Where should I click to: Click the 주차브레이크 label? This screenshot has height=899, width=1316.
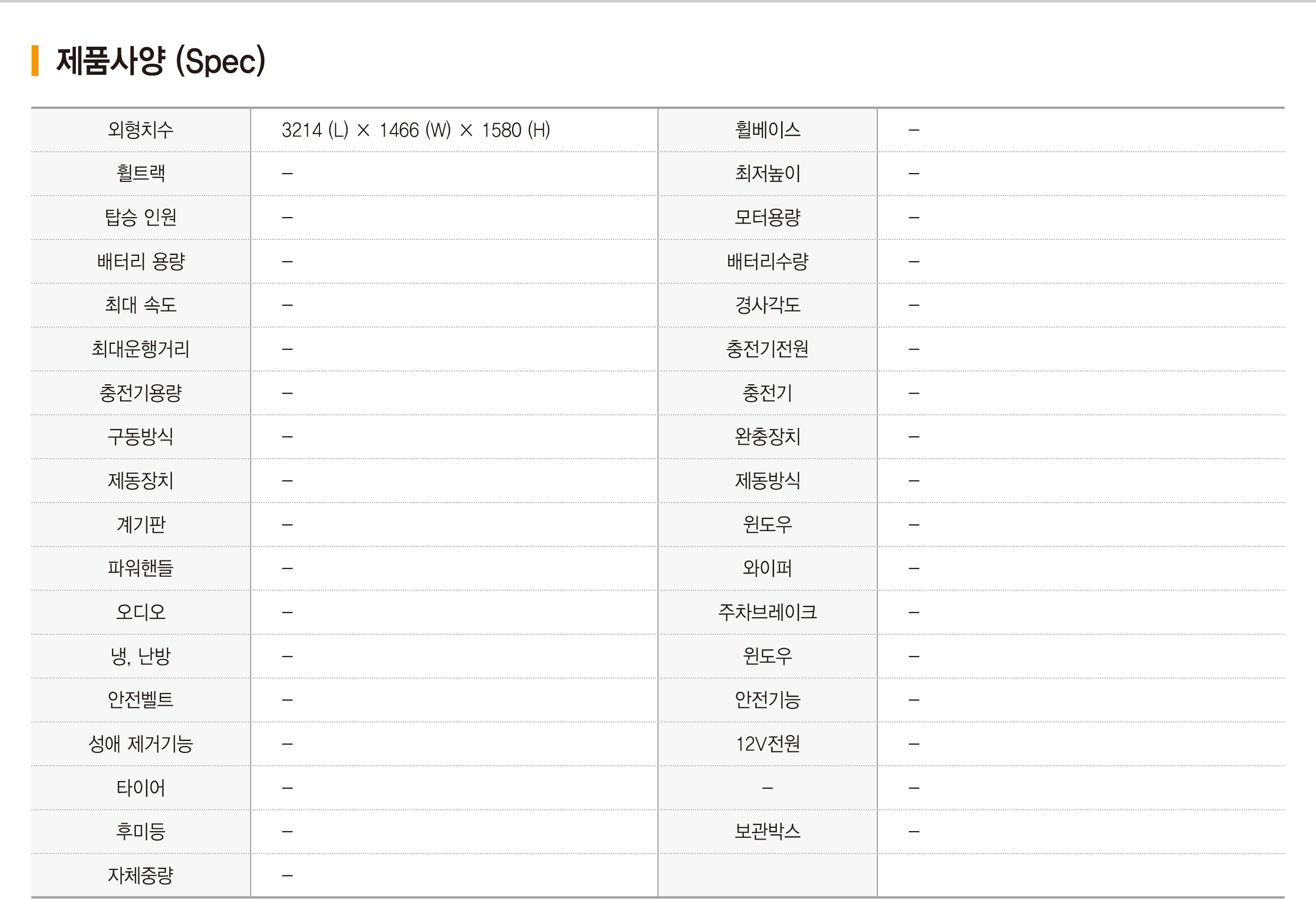[x=767, y=612]
